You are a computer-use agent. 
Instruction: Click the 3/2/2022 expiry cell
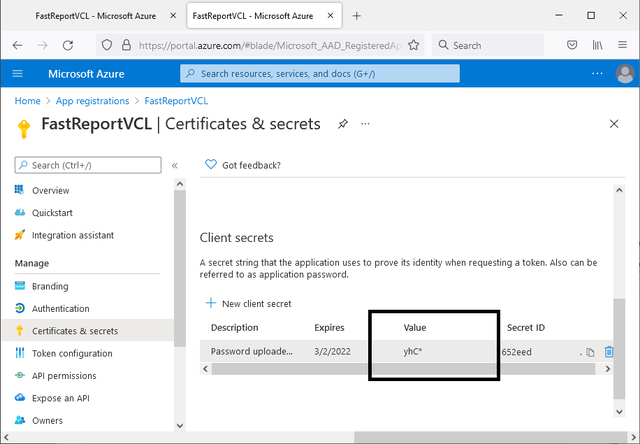[x=332, y=351]
